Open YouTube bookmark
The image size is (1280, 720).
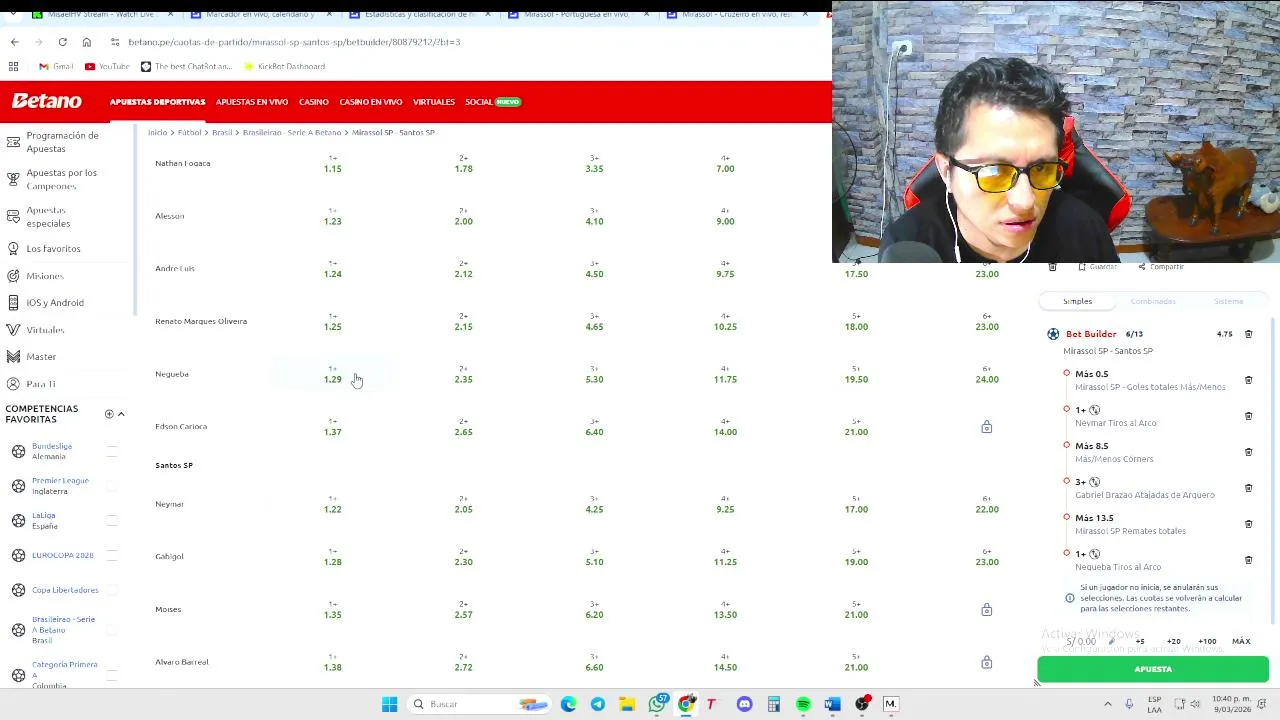(107, 66)
